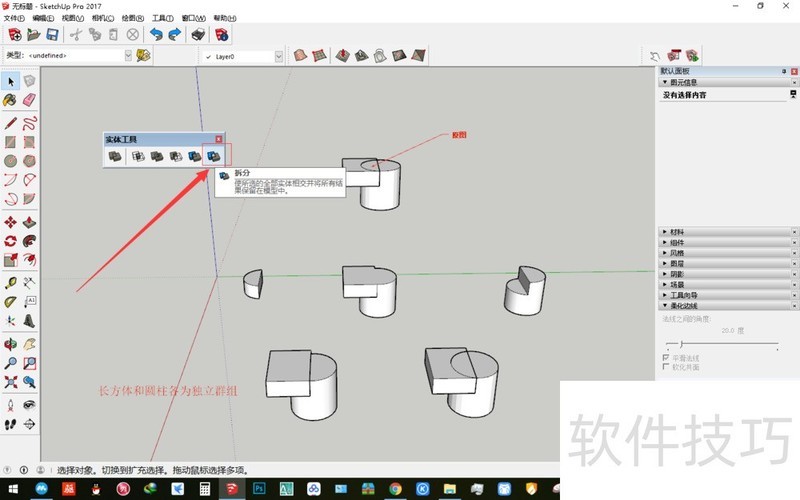Click the Windows Start button
Screen dimensions: 800x500
(11, 489)
